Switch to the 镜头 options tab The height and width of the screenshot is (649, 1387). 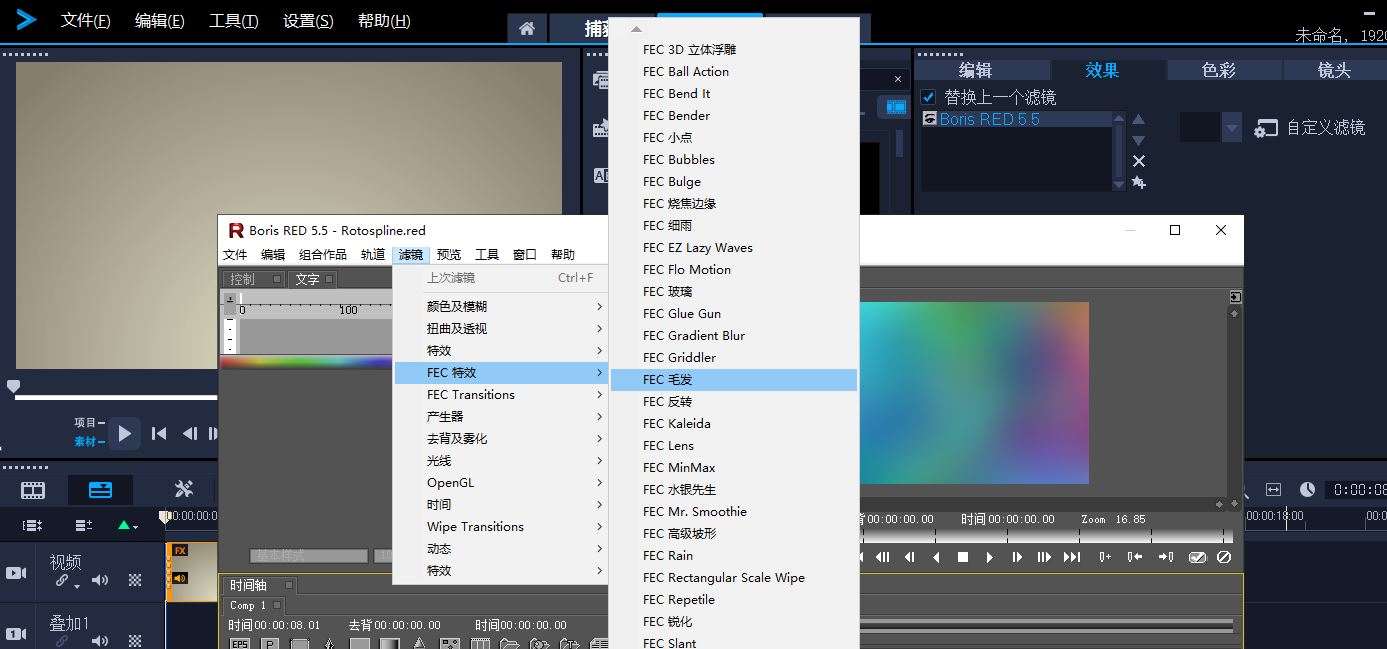pyautogui.click(x=1335, y=70)
